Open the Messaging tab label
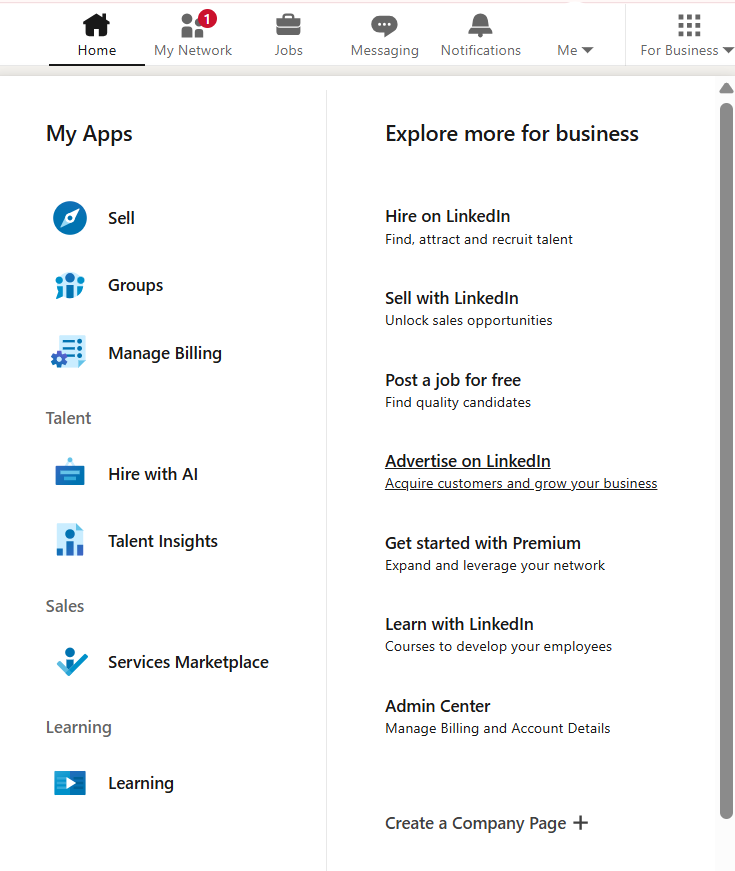The height and width of the screenshot is (871, 735). click(384, 51)
